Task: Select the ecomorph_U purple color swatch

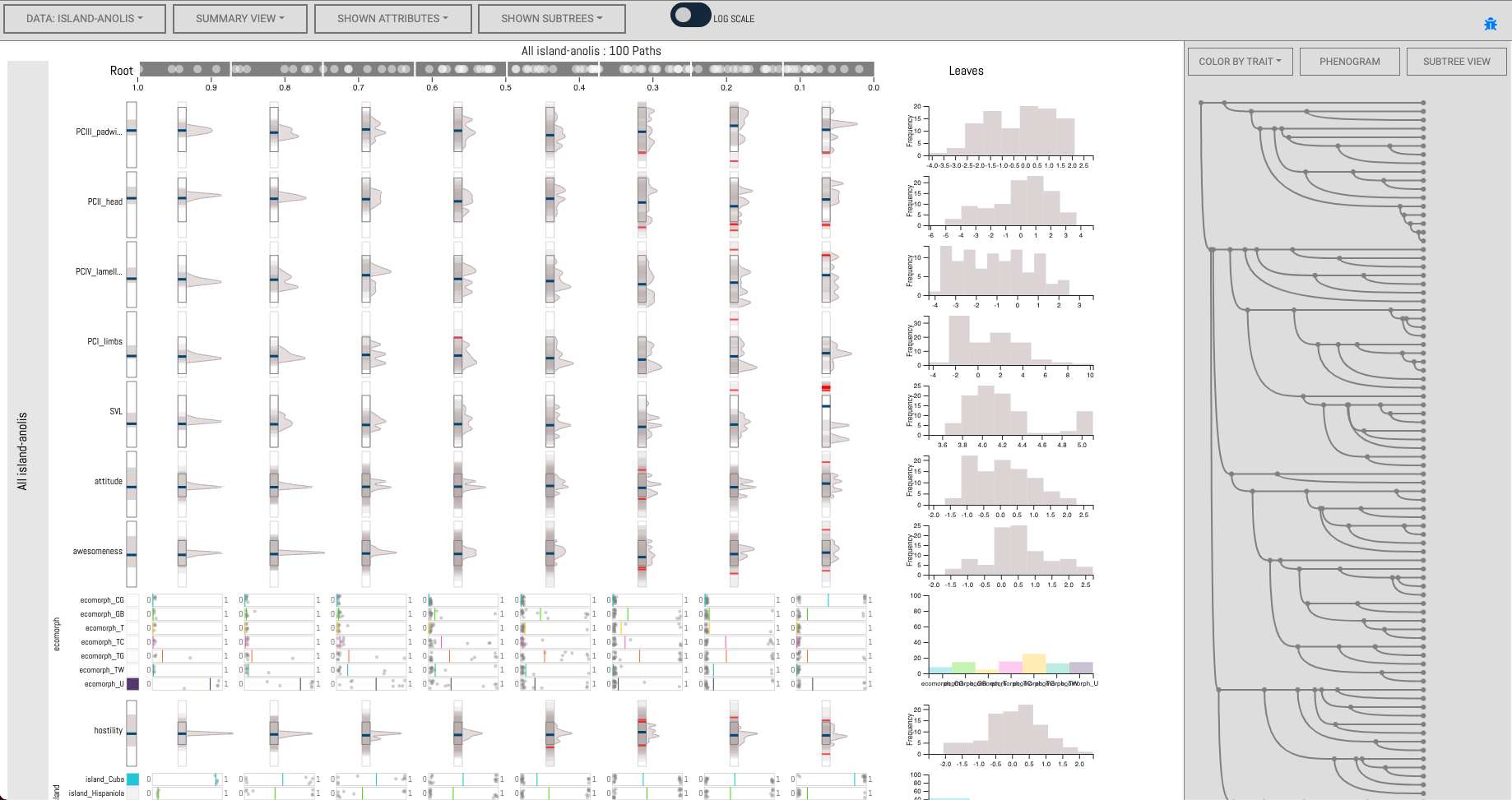Action: tap(132, 684)
